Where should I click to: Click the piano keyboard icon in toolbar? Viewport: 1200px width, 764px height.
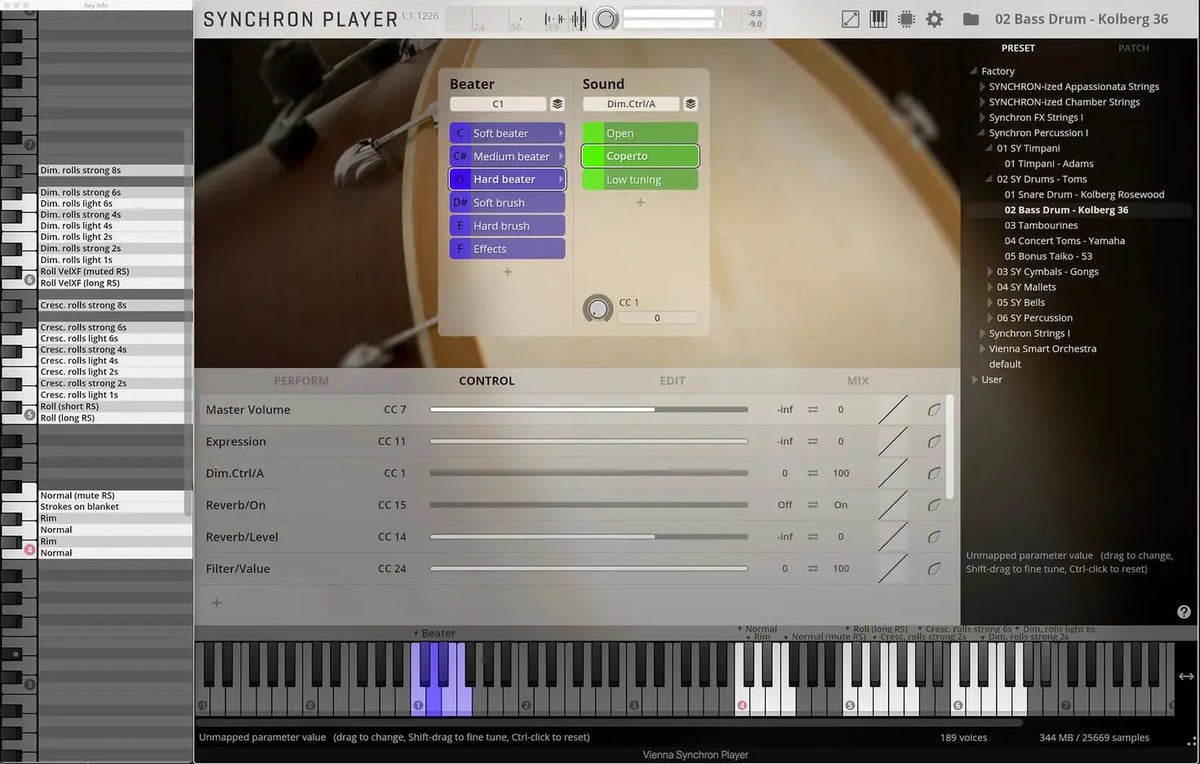pyautogui.click(x=878, y=19)
